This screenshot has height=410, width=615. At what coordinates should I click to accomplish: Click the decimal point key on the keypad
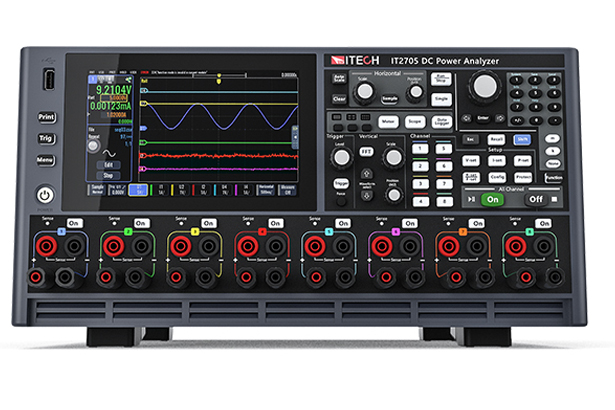554,120
